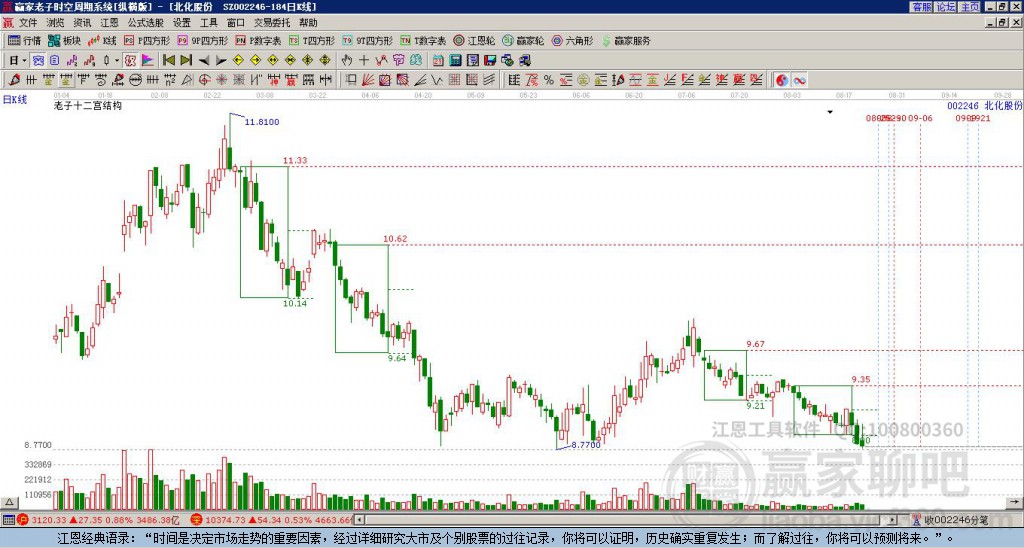Image resolution: width=1024 pixels, height=548 pixels.
Task: Click the red 权 adjustment icon
Action: (130, 61)
